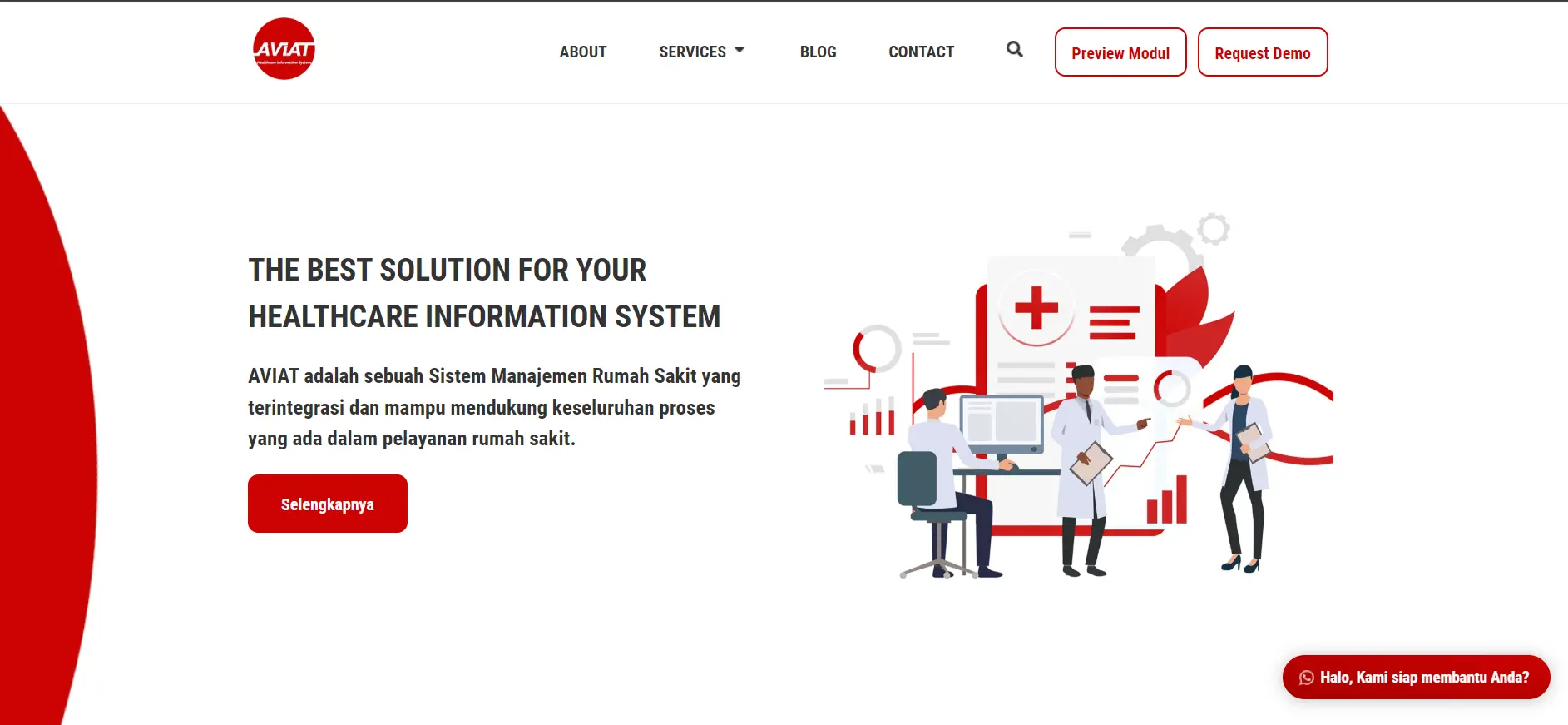1568x725 pixels.
Task: Expand the SERVICES dropdown arrow
Action: [x=739, y=50]
